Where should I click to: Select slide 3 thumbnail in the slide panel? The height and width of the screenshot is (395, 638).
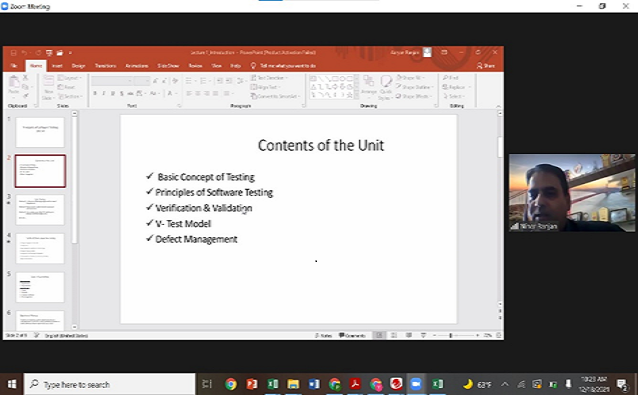click(x=40, y=210)
